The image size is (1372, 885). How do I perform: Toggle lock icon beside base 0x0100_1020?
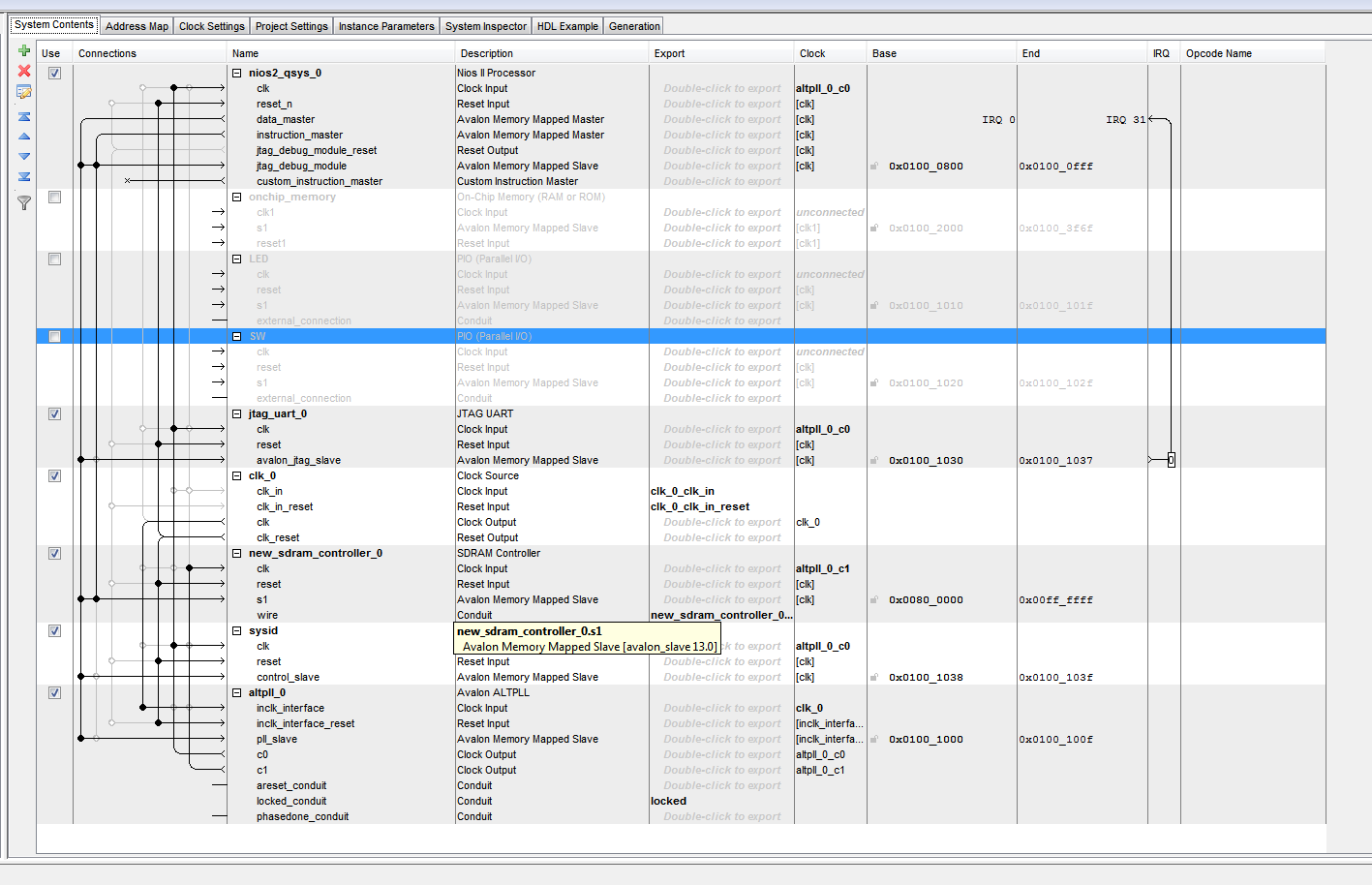(874, 382)
